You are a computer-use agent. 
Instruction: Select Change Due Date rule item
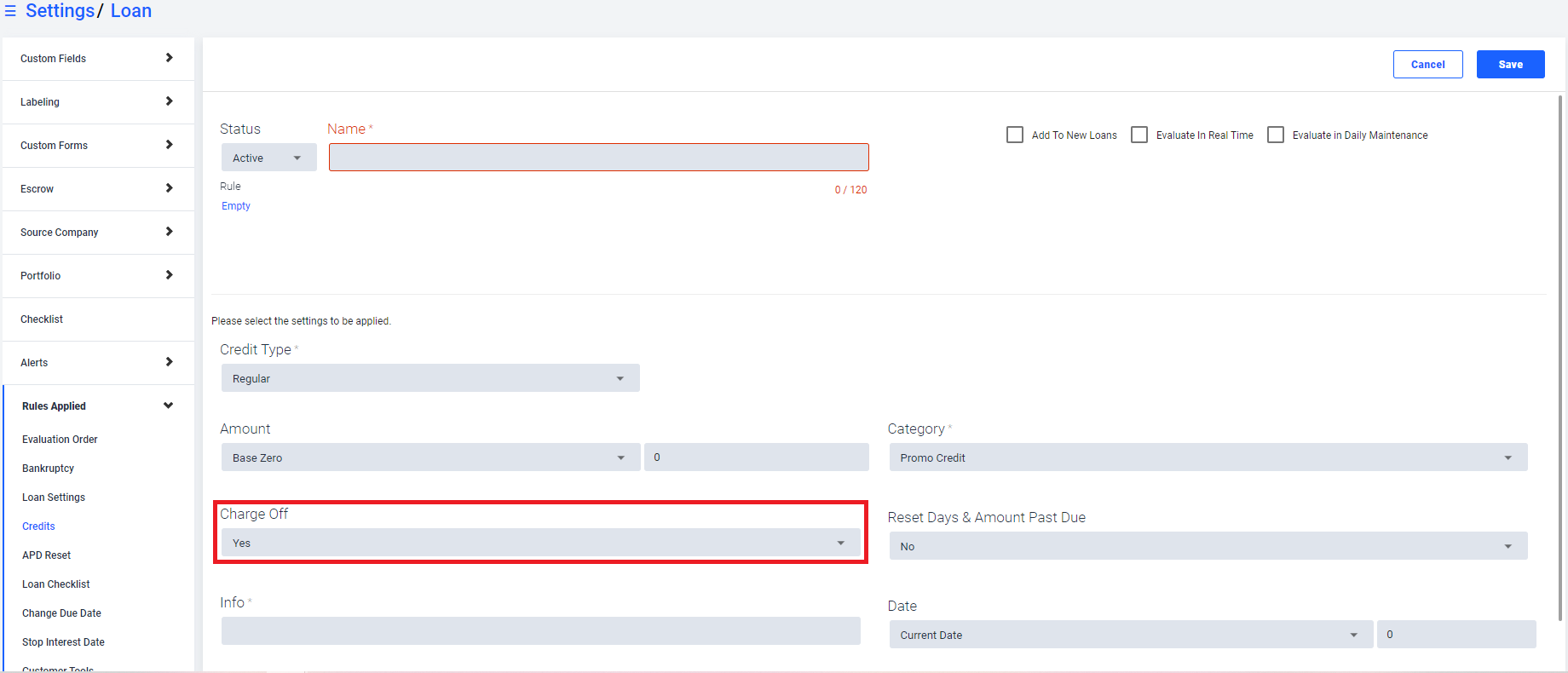tap(61, 613)
